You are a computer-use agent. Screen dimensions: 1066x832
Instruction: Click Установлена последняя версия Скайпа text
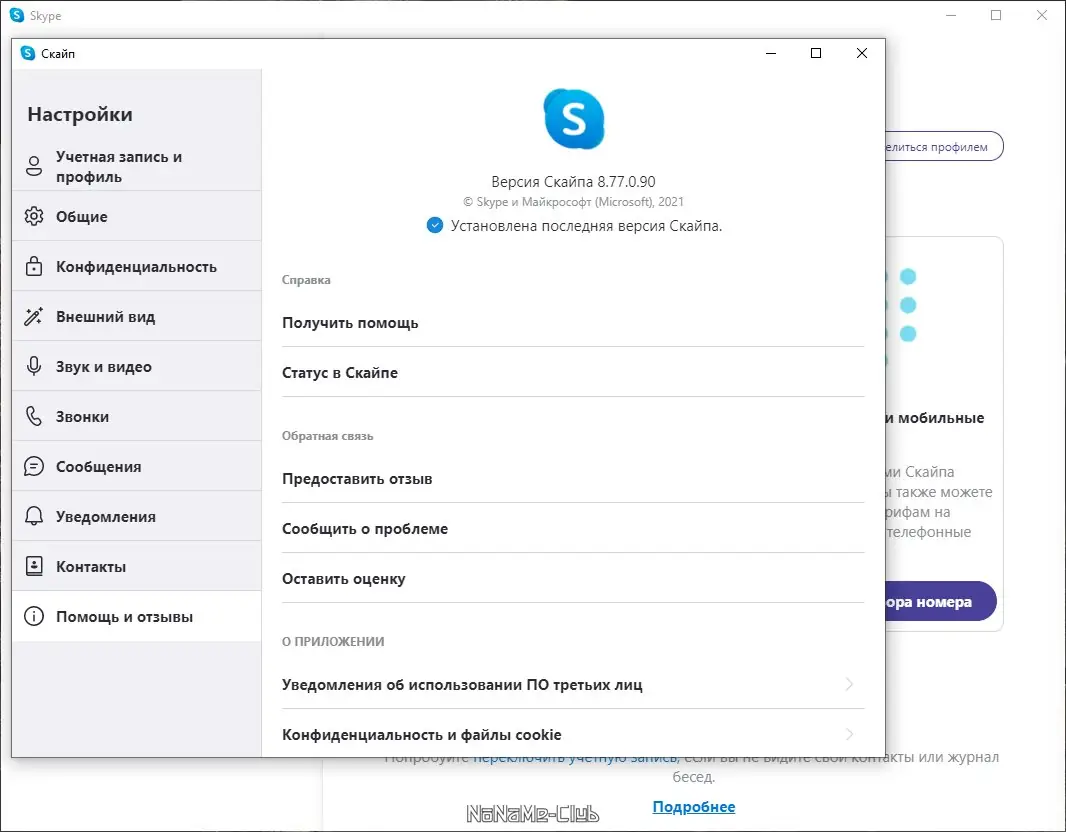586,226
